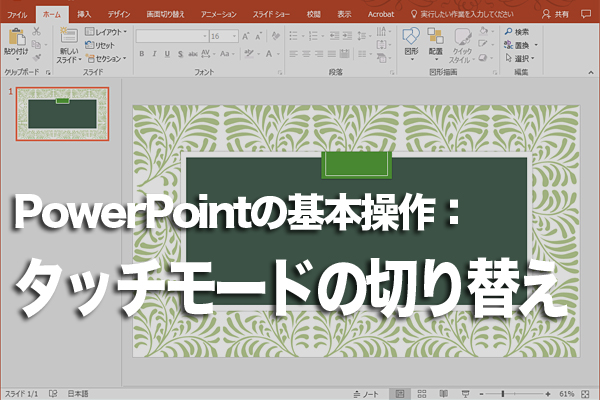Viewport: 600px width, 400px height.
Task: Click the Japanese (日本語) language indicator
Action: point(78,394)
